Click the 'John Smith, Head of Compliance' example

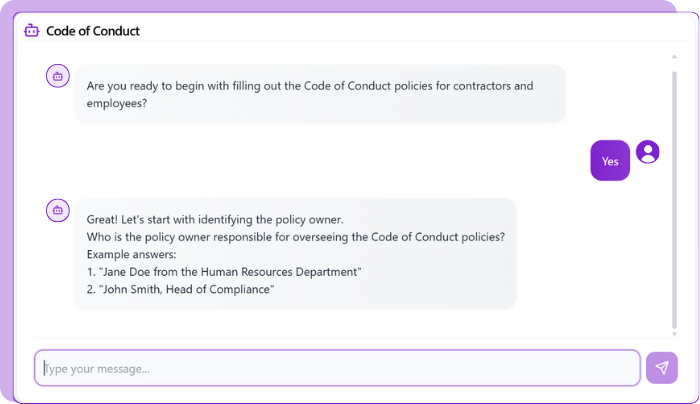180,289
